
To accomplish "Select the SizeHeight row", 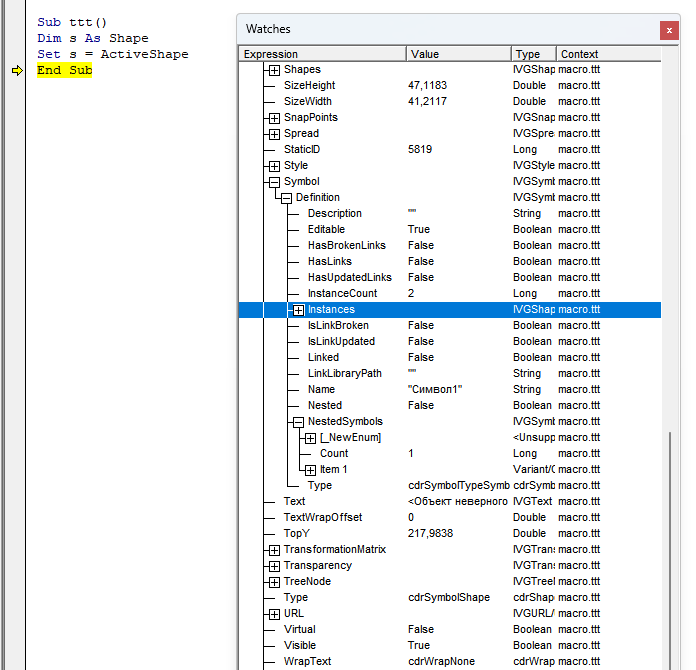I will tap(450, 85).
